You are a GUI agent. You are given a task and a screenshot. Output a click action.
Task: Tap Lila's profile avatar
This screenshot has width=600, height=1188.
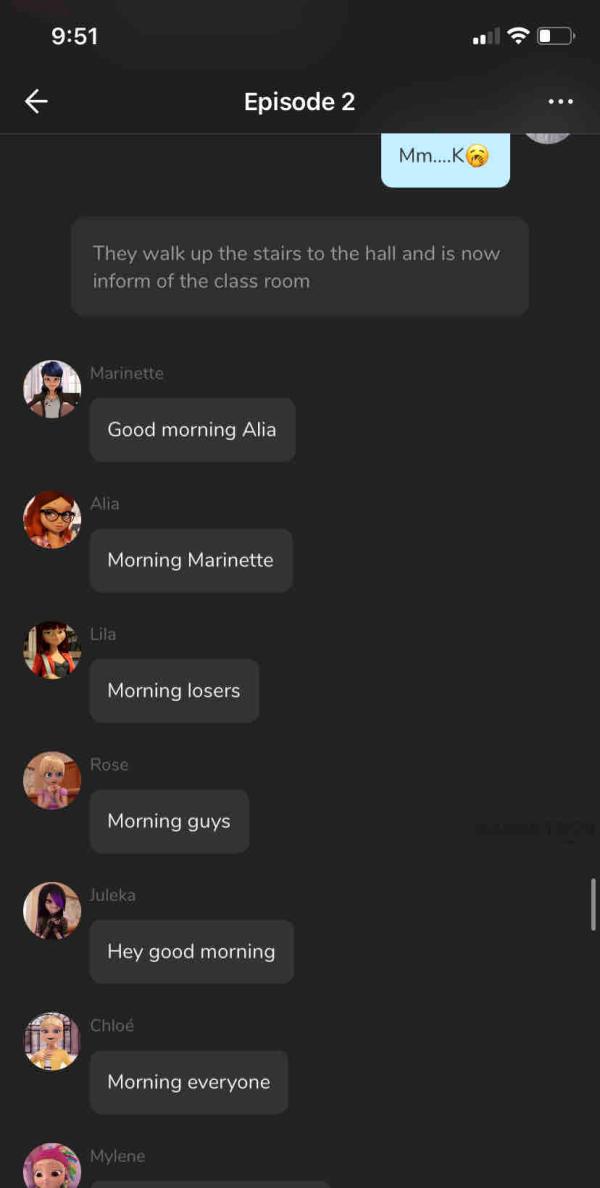click(52, 649)
